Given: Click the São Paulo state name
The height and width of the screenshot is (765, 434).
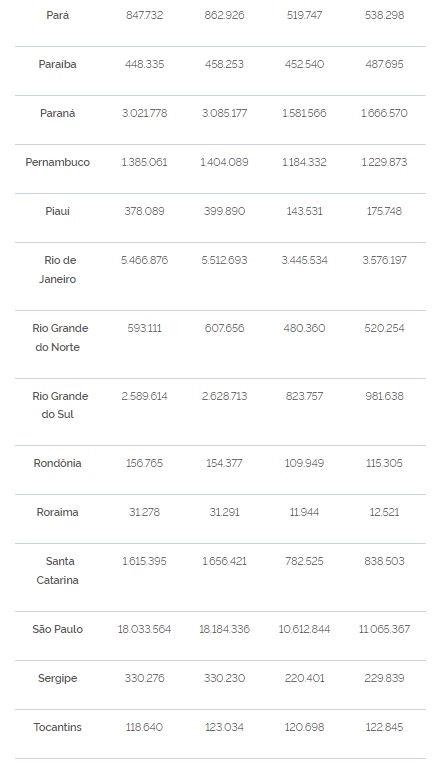Looking at the screenshot, I should click(58, 629).
